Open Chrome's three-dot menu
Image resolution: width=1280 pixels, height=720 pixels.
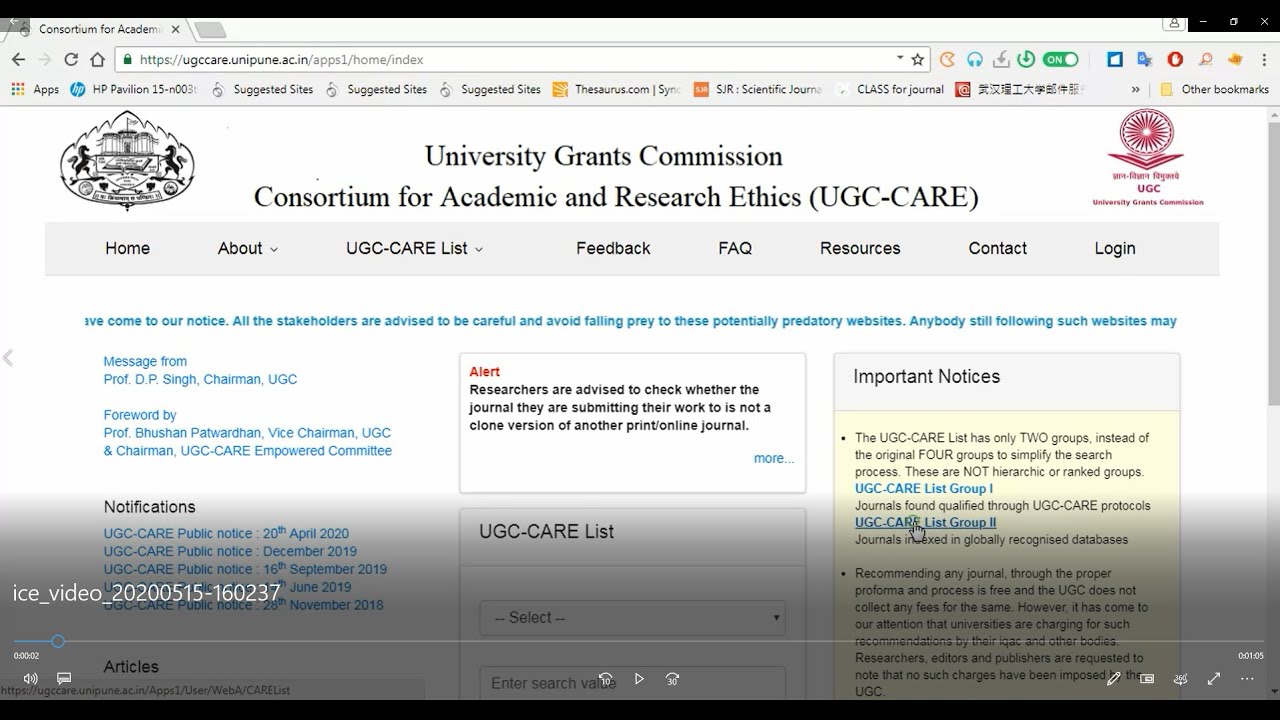[1263, 59]
